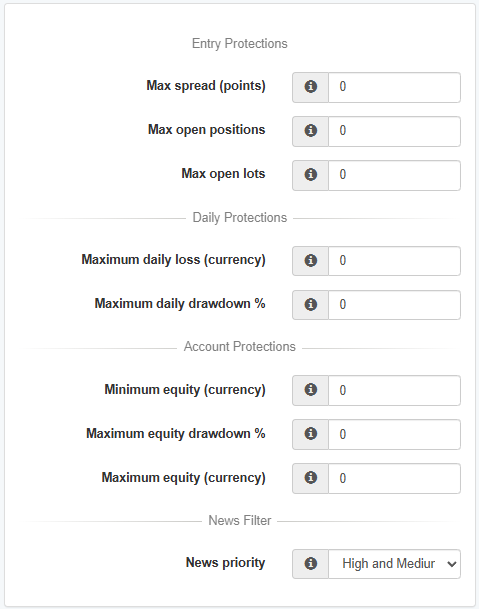Select the Max open positions input field
This screenshot has width=479, height=609.
(x=395, y=131)
